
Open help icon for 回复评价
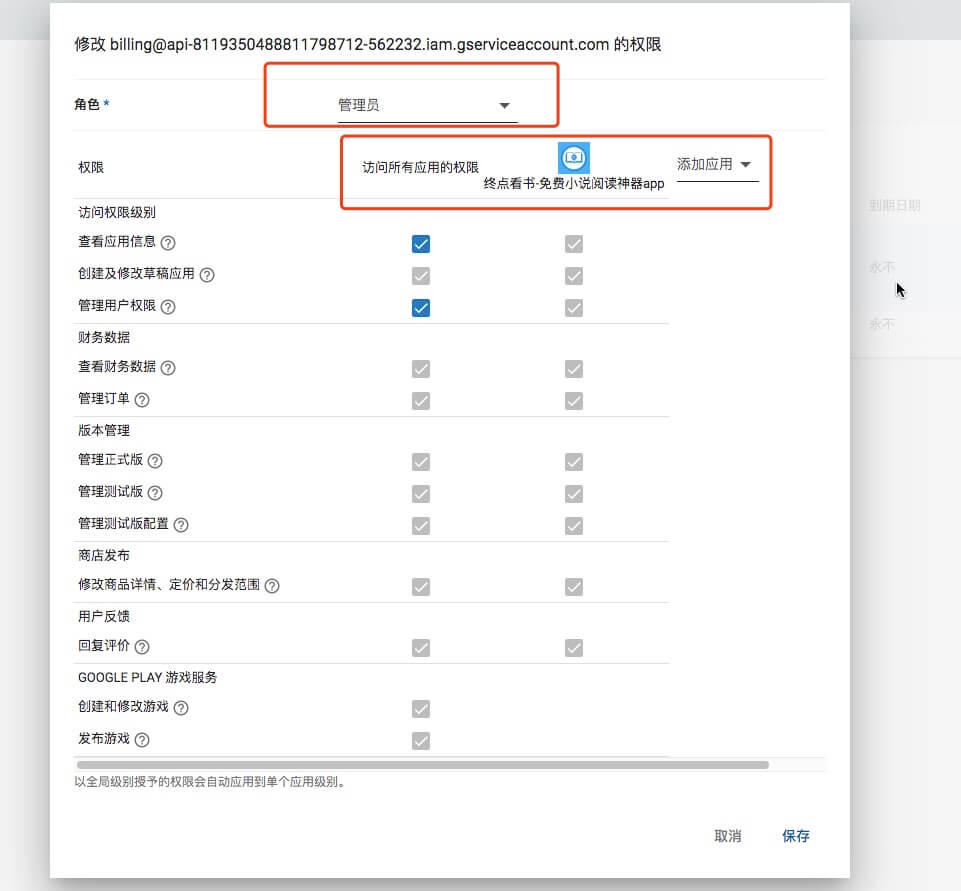tap(142, 646)
